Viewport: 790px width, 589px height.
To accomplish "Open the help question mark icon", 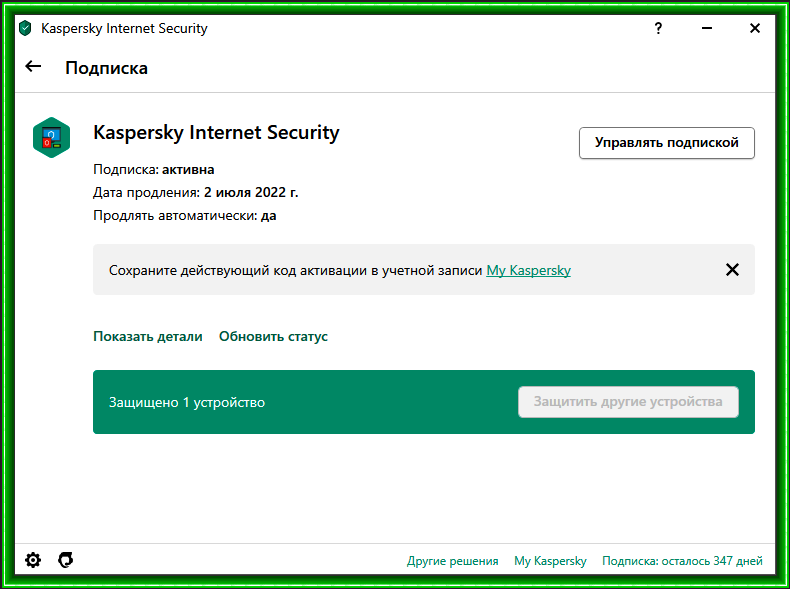I will 658,28.
